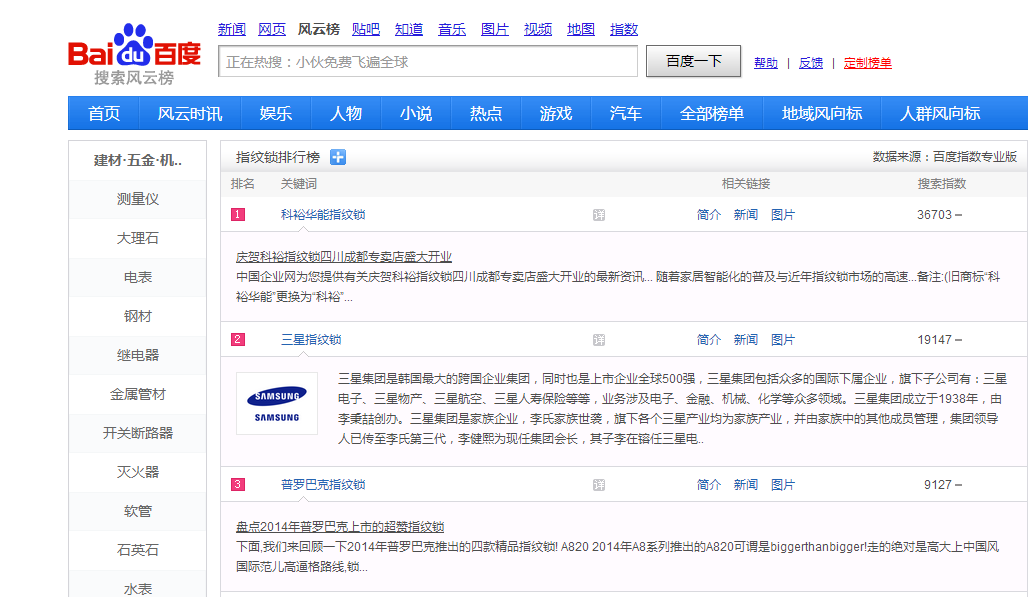The width and height of the screenshot is (1028, 597).
Task: Select 钢材 in the sidebar
Action: coord(138,317)
